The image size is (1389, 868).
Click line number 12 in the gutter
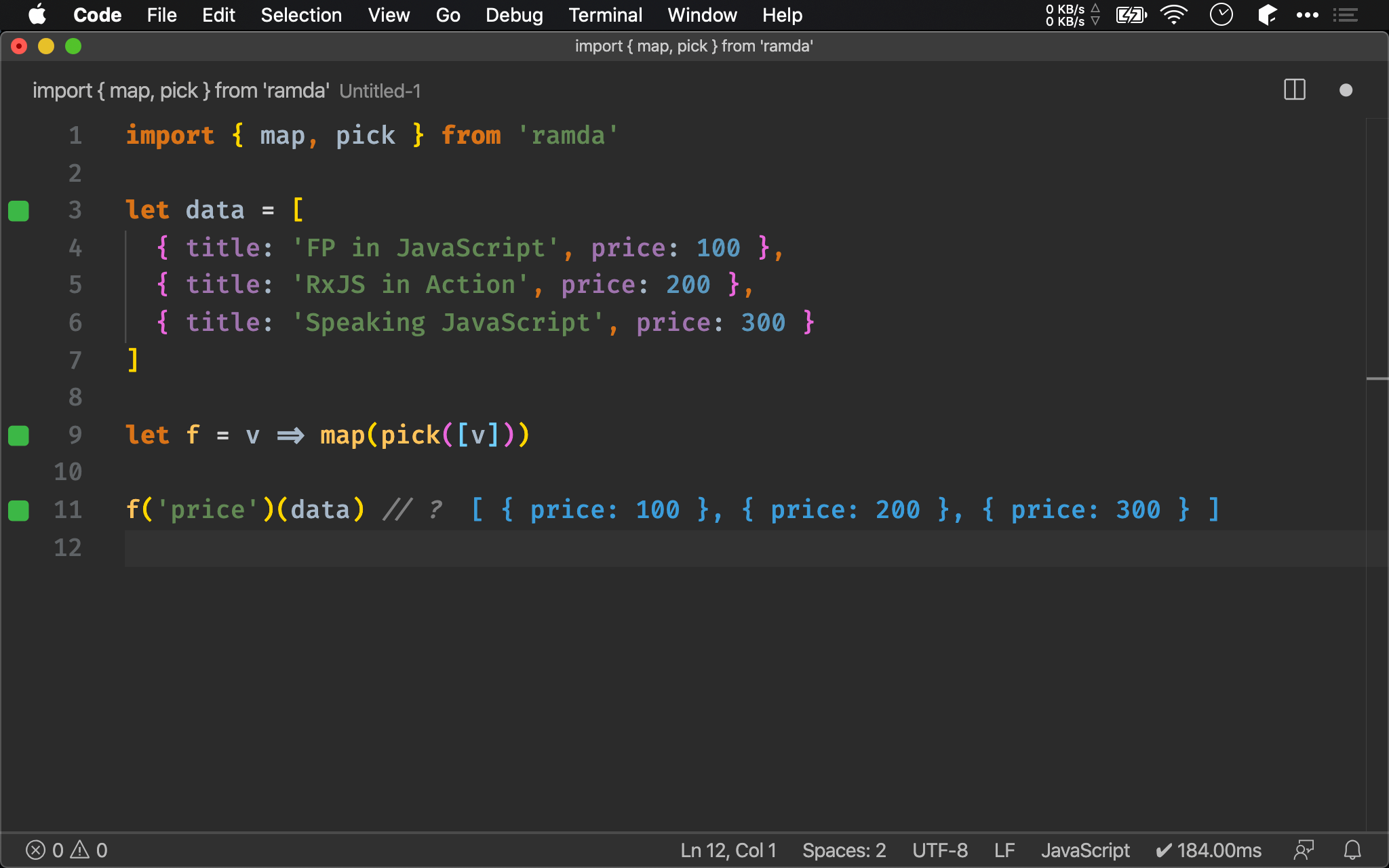(x=68, y=547)
